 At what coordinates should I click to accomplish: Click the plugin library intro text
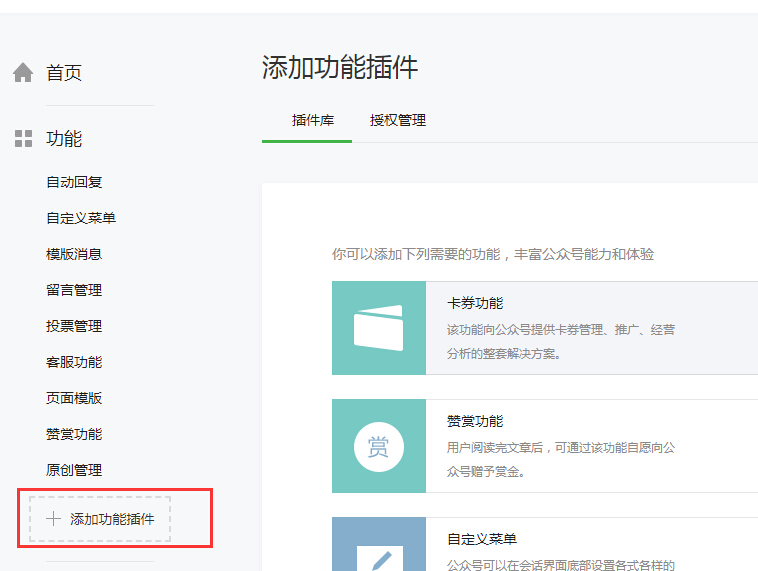493,254
